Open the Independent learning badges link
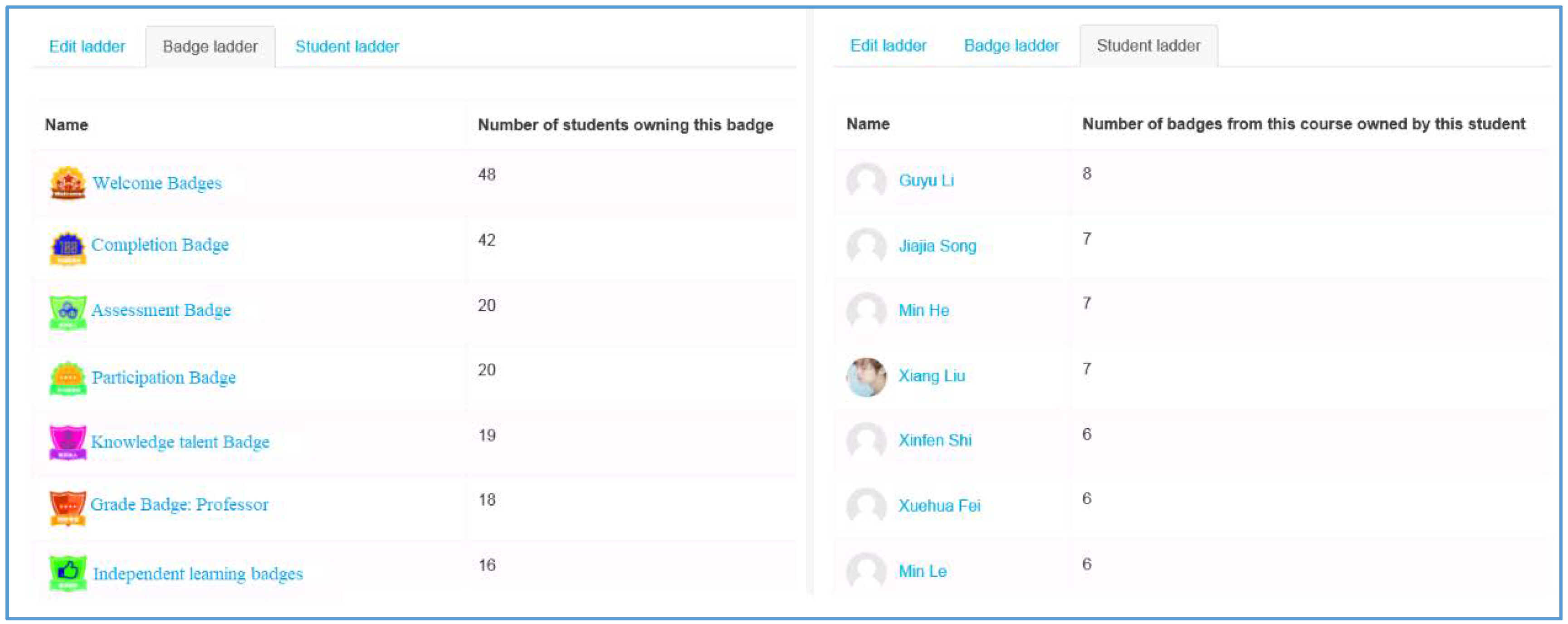The height and width of the screenshot is (624, 1568). pyautogui.click(x=198, y=574)
